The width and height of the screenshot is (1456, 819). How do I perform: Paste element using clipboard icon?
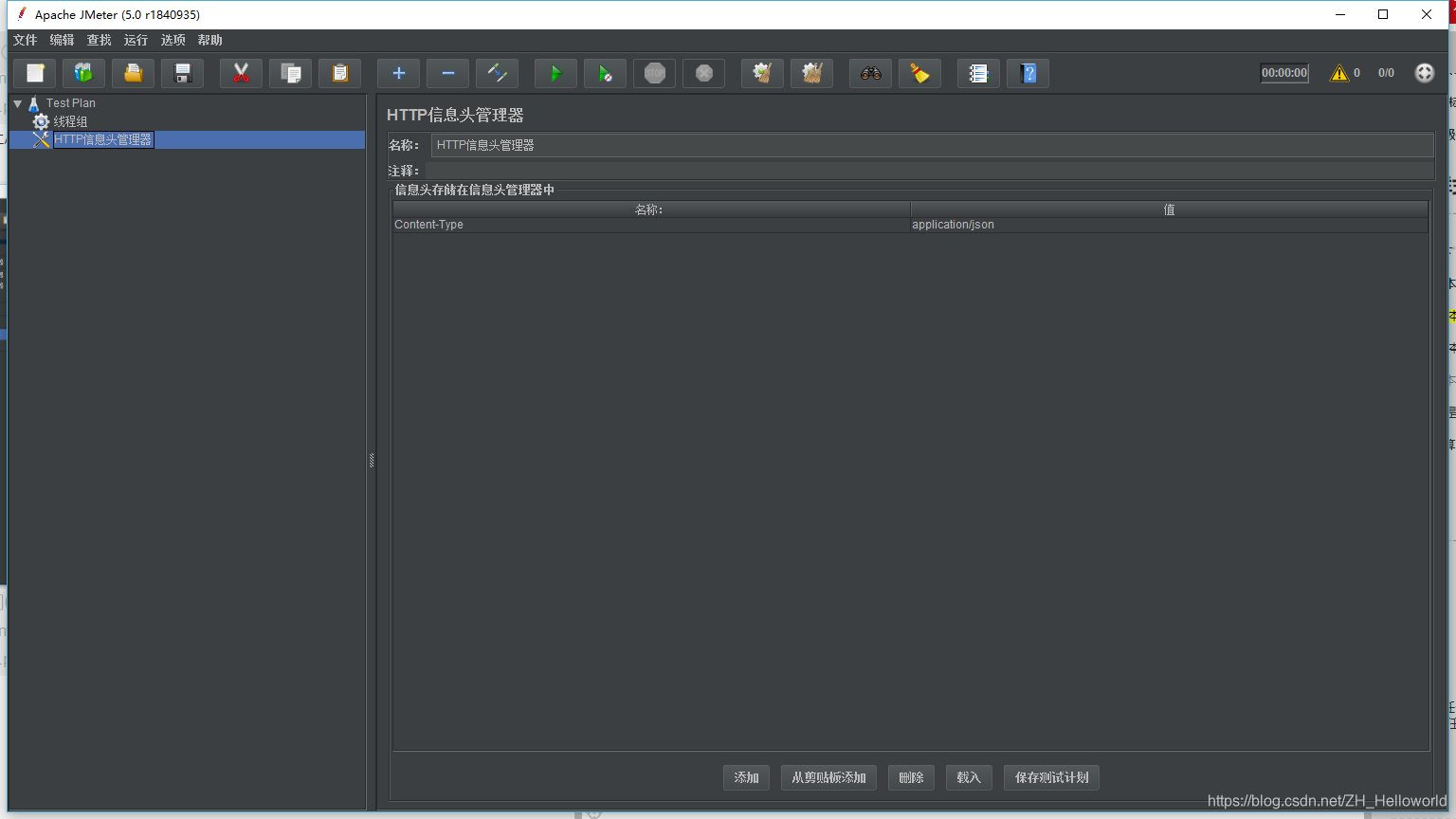click(x=339, y=73)
